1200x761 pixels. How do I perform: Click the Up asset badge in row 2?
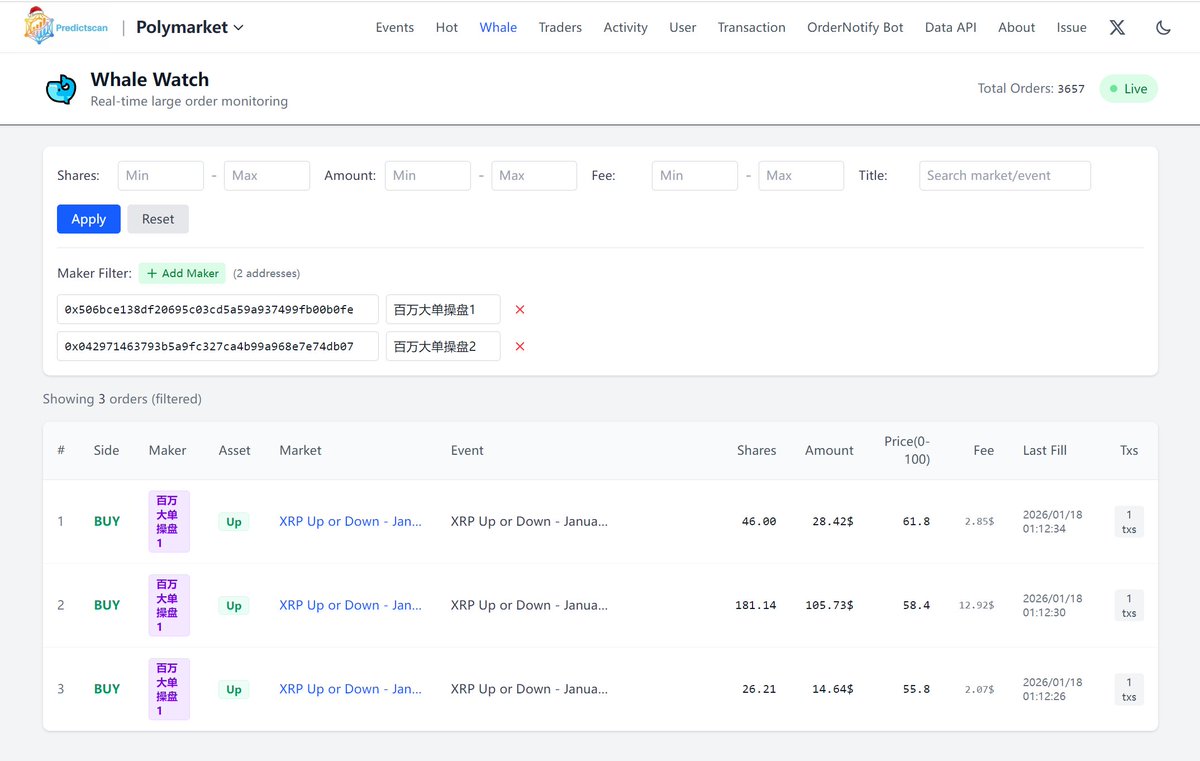pyautogui.click(x=234, y=605)
